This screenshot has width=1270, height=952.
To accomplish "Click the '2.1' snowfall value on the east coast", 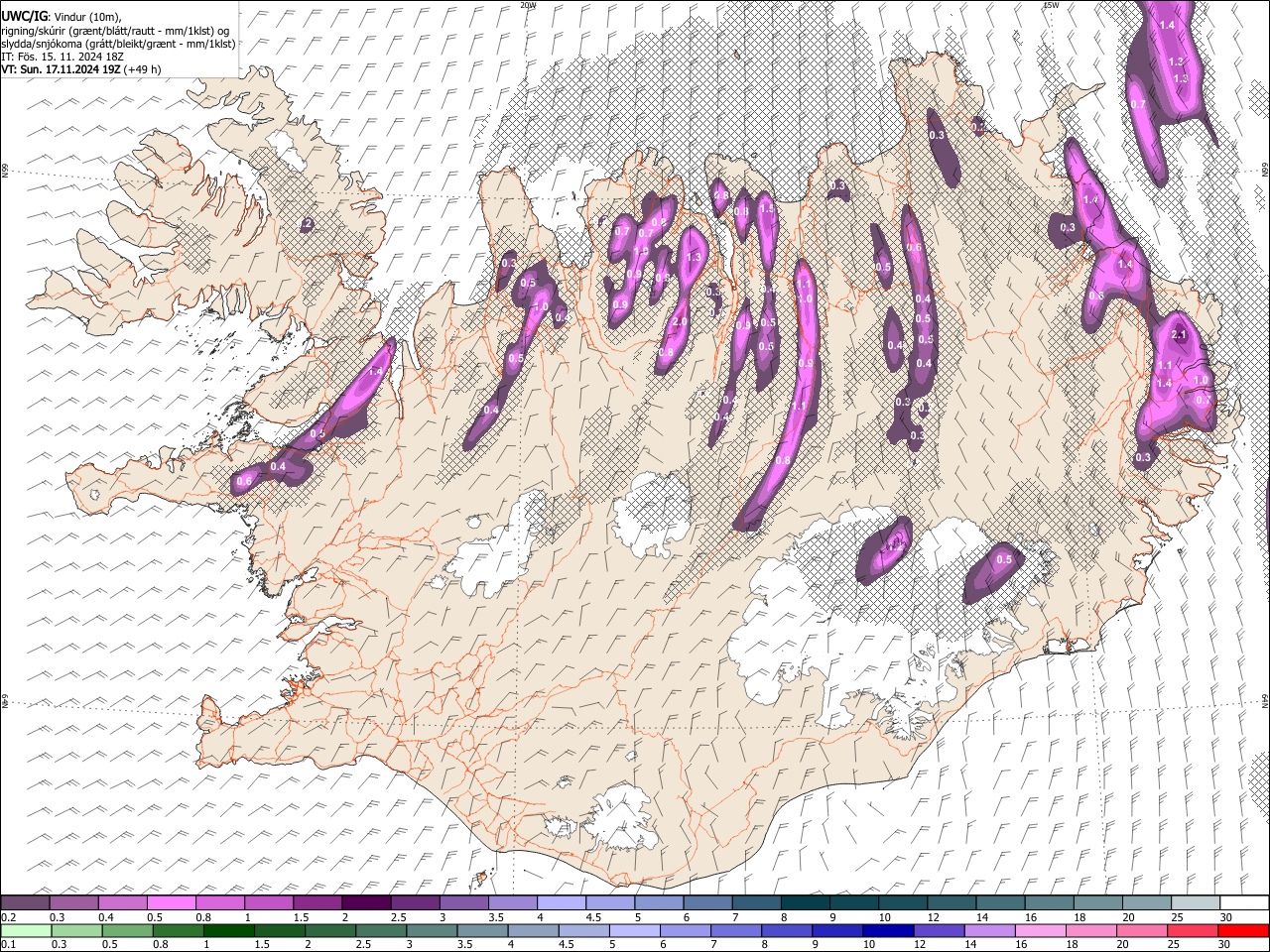I will [x=1180, y=335].
